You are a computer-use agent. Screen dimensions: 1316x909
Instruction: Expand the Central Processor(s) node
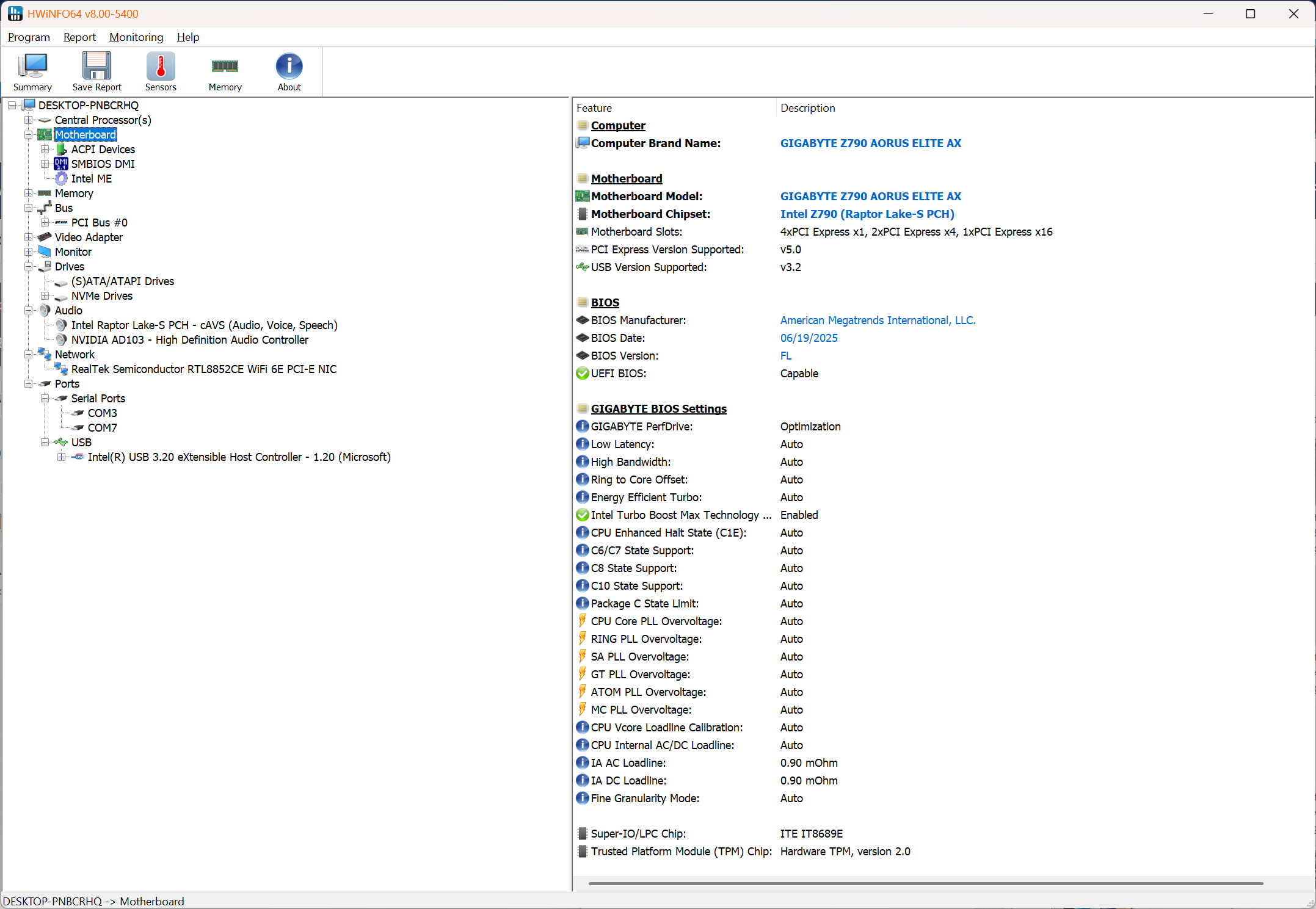28,120
